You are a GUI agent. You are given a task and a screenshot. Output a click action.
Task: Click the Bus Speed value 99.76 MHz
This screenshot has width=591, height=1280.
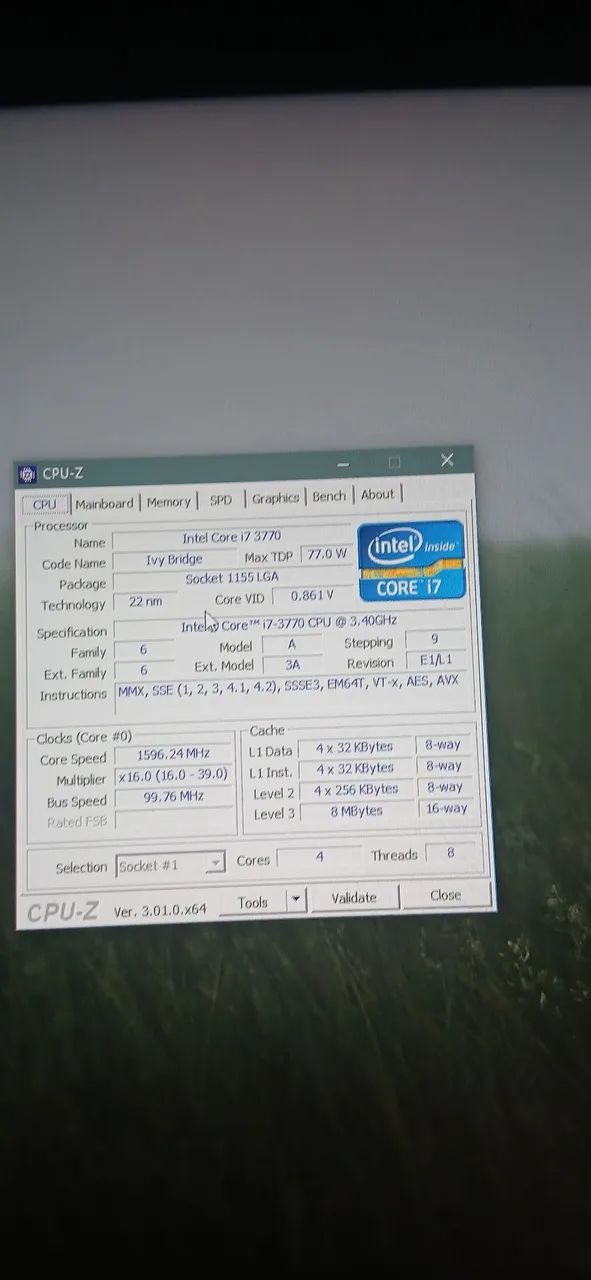click(x=175, y=798)
